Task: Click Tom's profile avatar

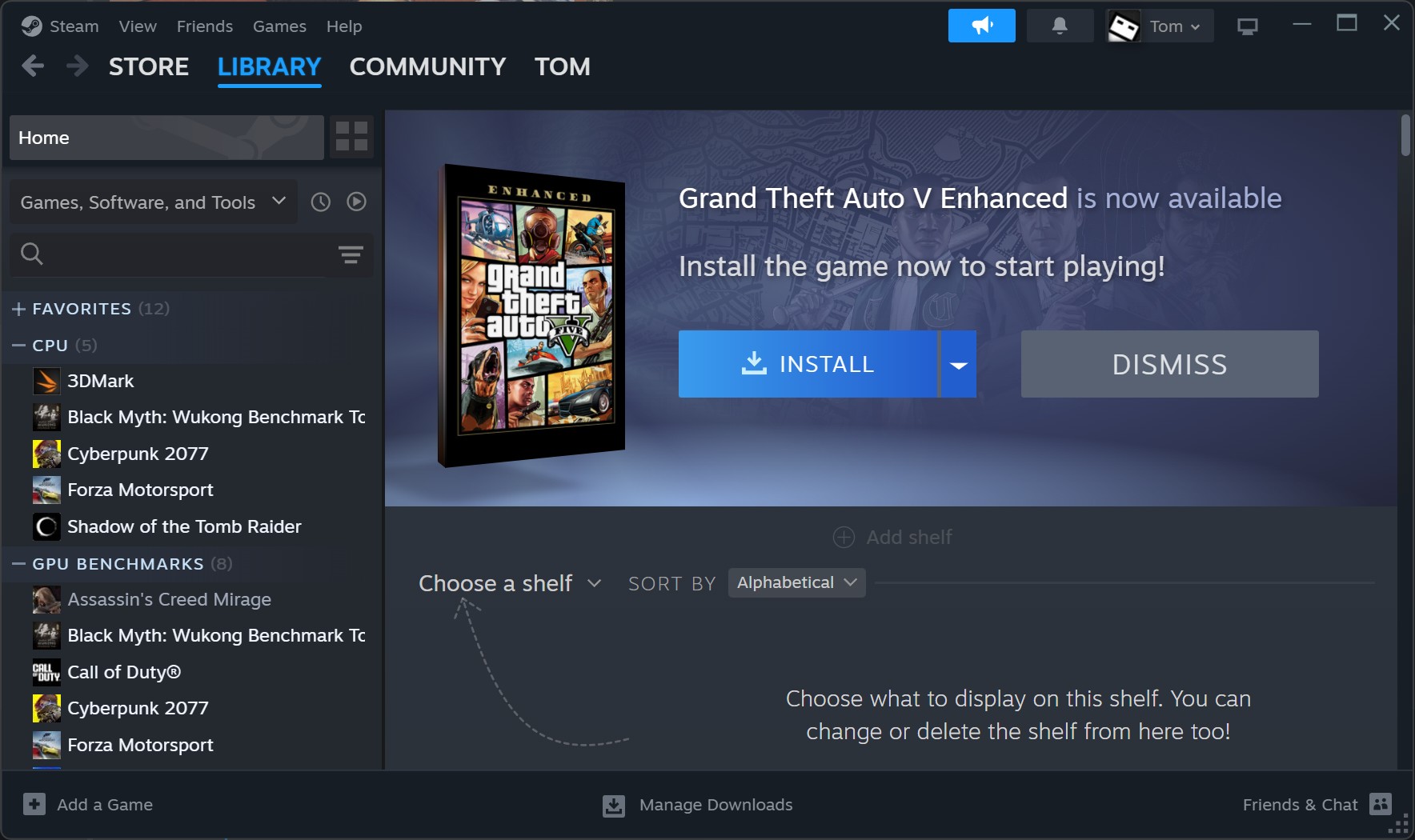Action: (x=1124, y=26)
